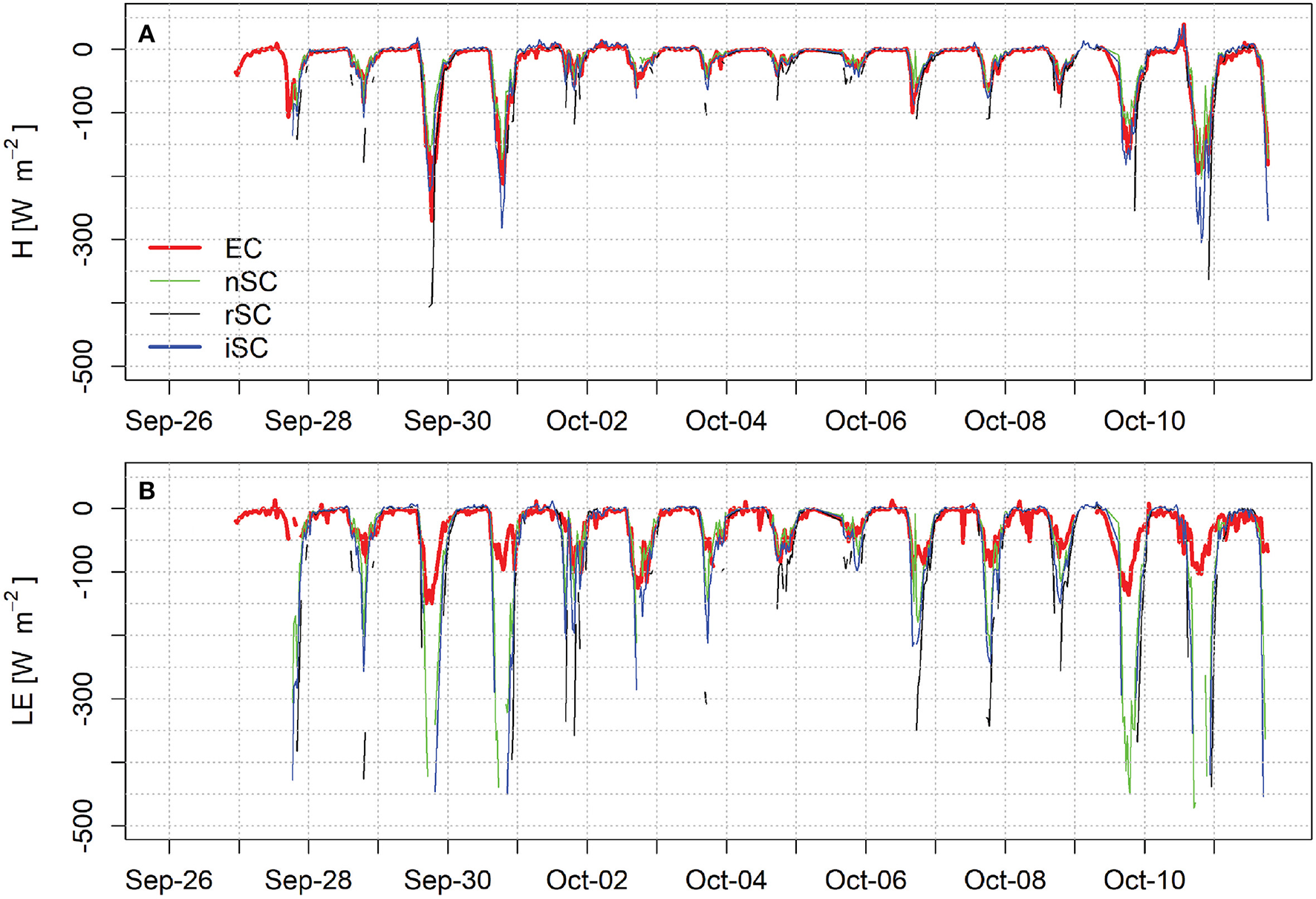The width and height of the screenshot is (1316, 899).
Task: Click the black rSC legend line
Action: (175, 315)
